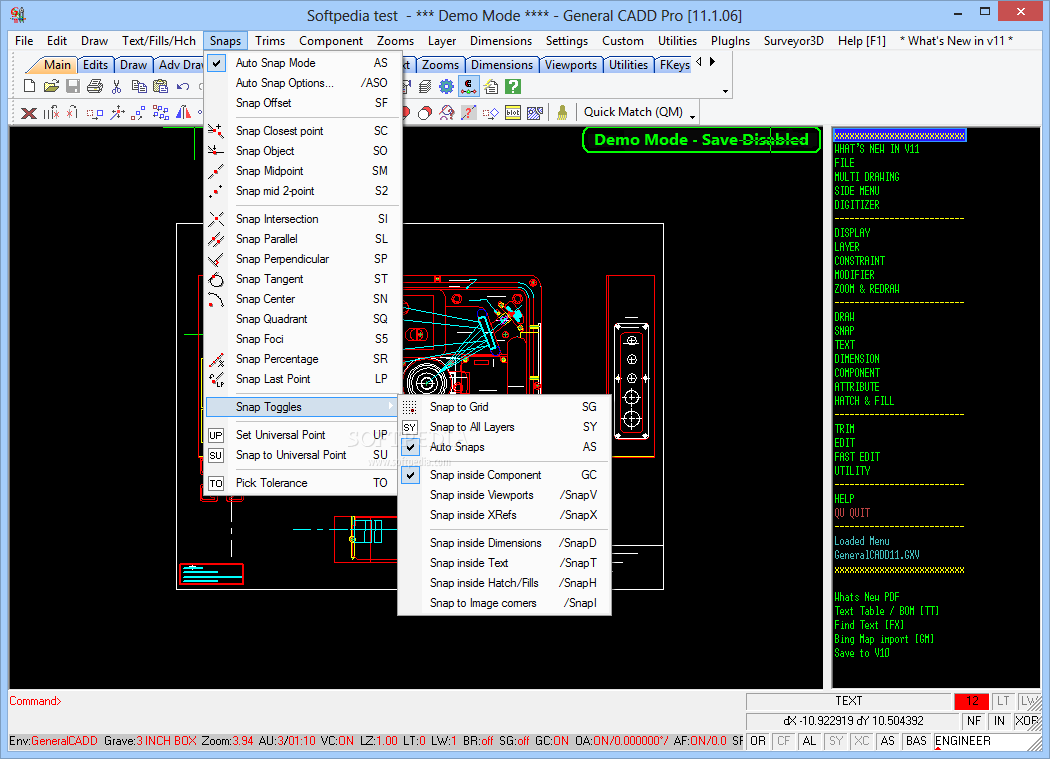Click the Copy icon

tap(139, 86)
